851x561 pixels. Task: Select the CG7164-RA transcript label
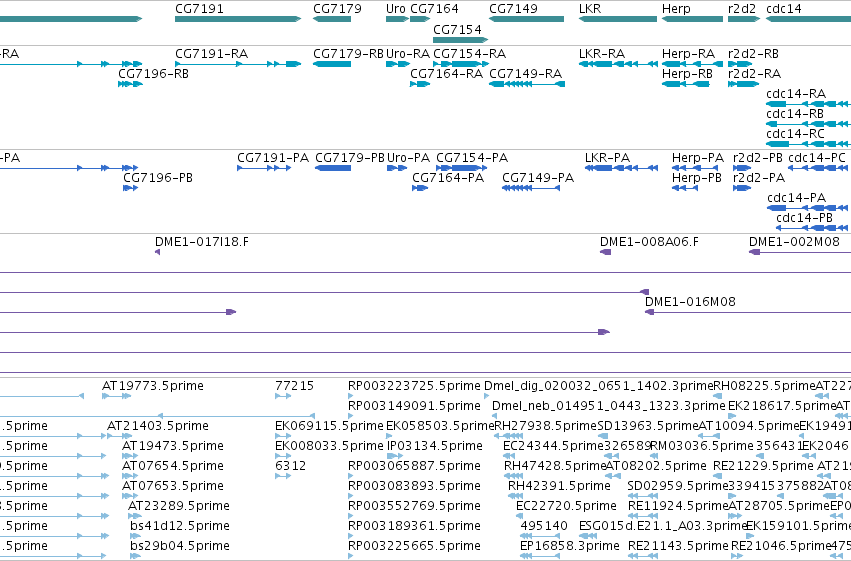[447, 74]
